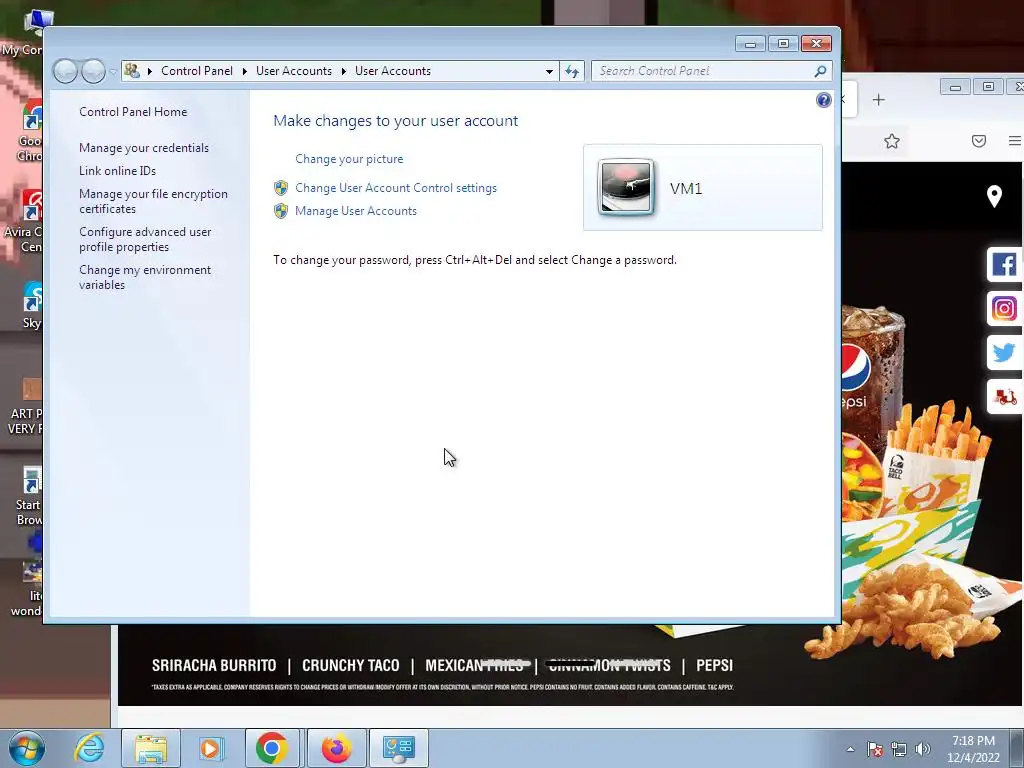Expand arrow after Control Panel breadcrumb
Image resolution: width=1024 pixels, height=768 pixels.
point(244,71)
